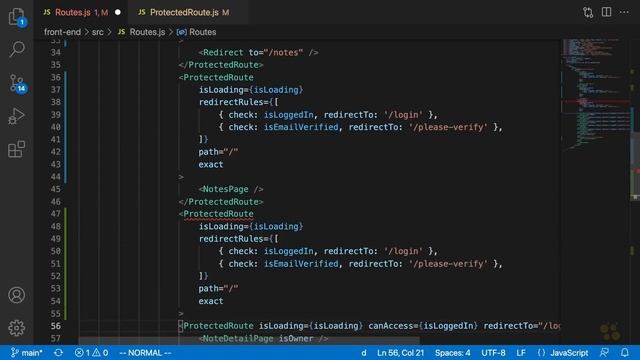Image resolution: width=640 pixels, height=360 pixels.
Task: Click the pending key 'd' in status bar
Action: tap(364, 353)
